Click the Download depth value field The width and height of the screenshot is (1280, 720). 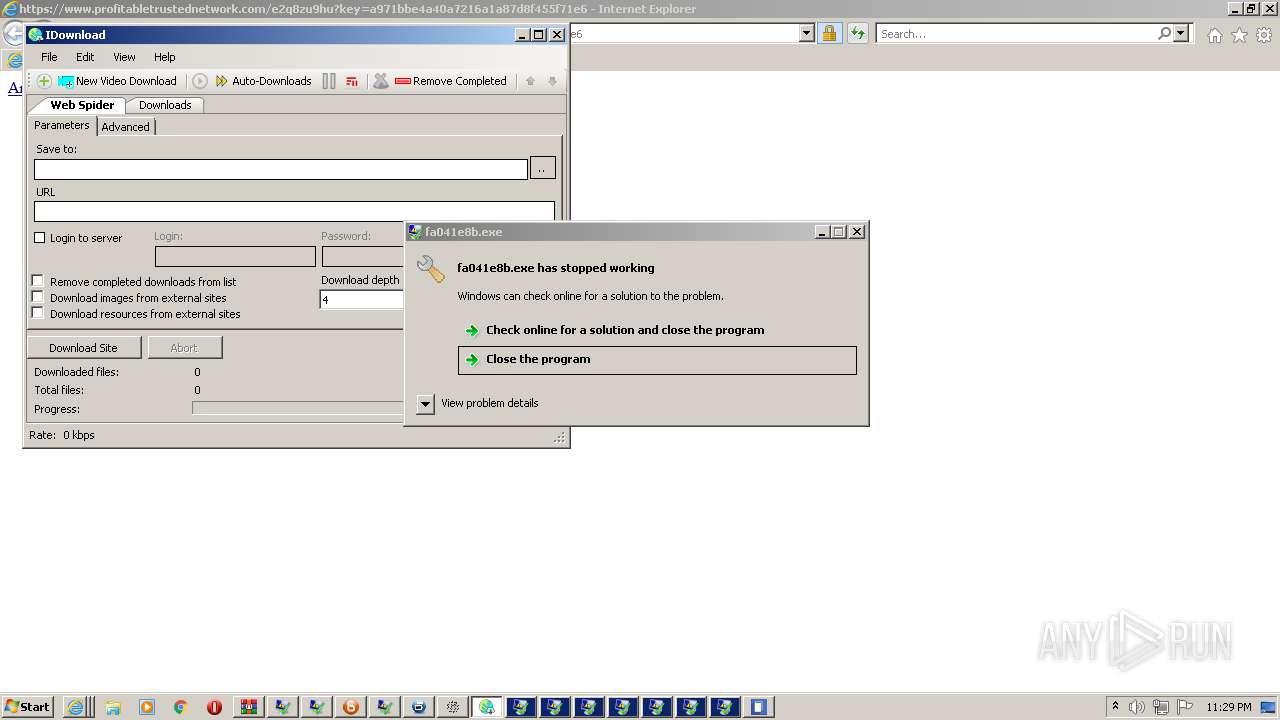point(361,299)
